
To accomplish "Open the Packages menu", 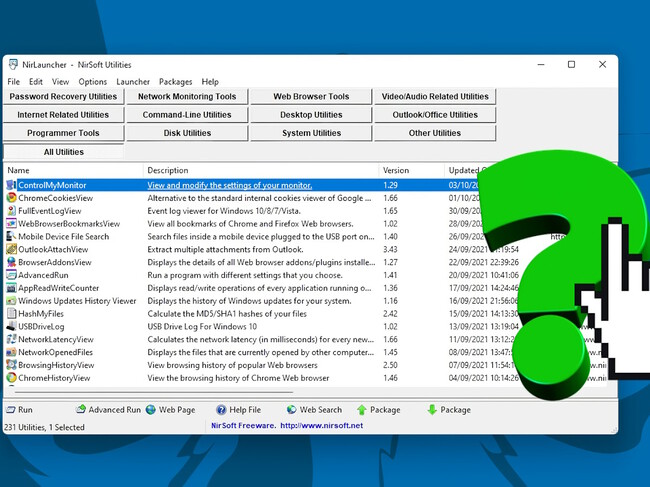I will point(175,82).
